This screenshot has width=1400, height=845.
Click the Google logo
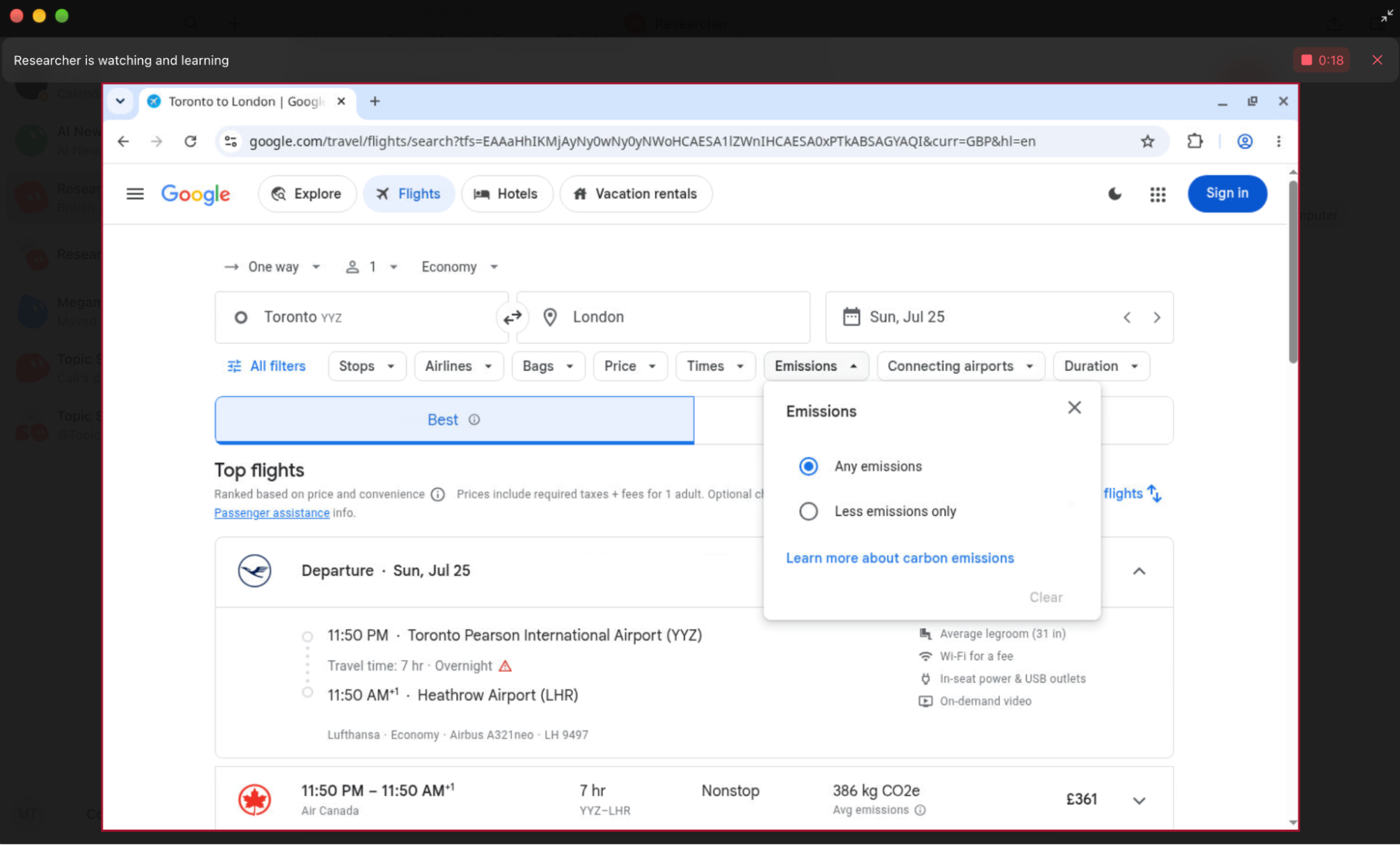(x=195, y=194)
